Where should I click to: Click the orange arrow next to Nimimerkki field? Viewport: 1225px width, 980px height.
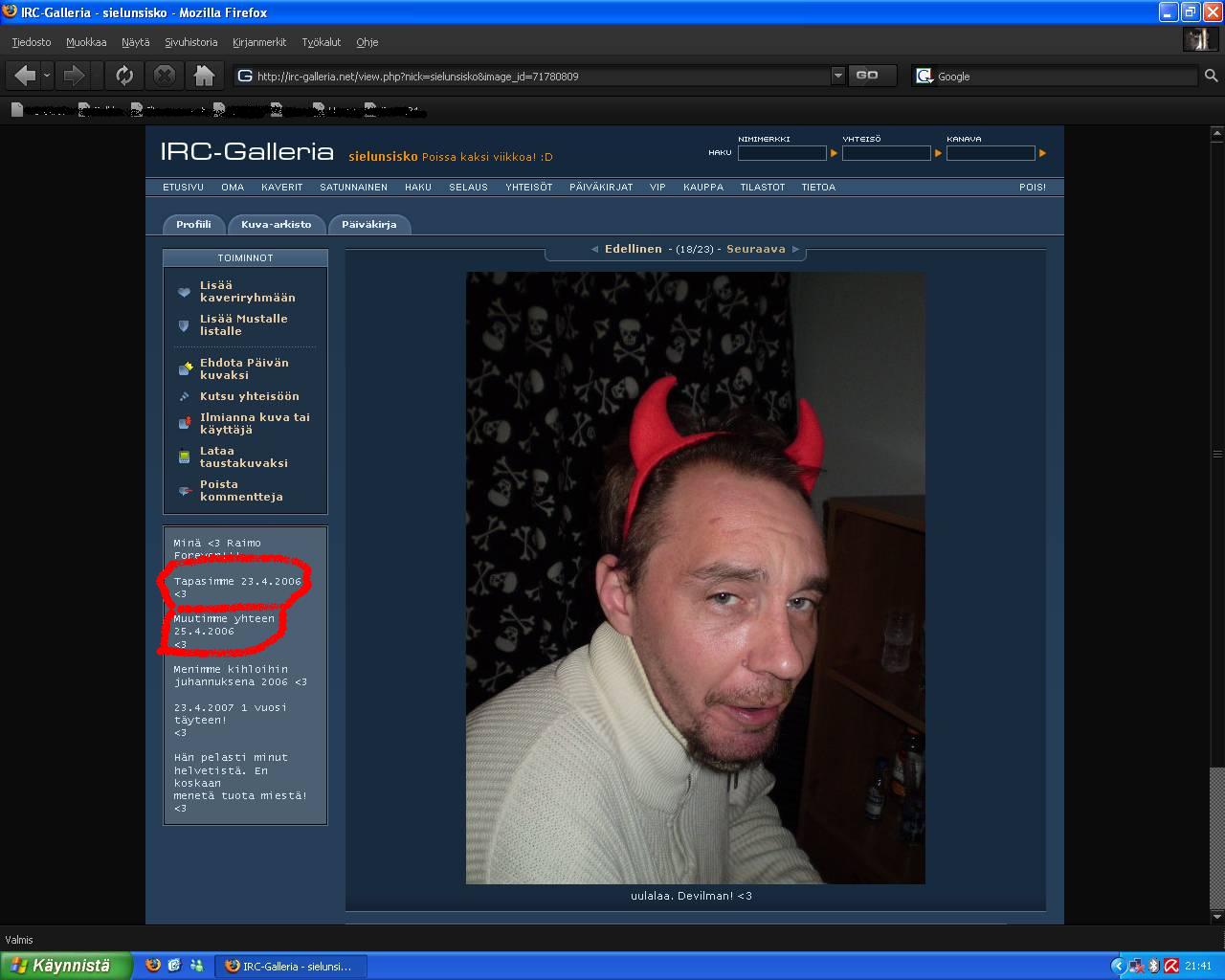pyautogui.click(x=834, y=153)
